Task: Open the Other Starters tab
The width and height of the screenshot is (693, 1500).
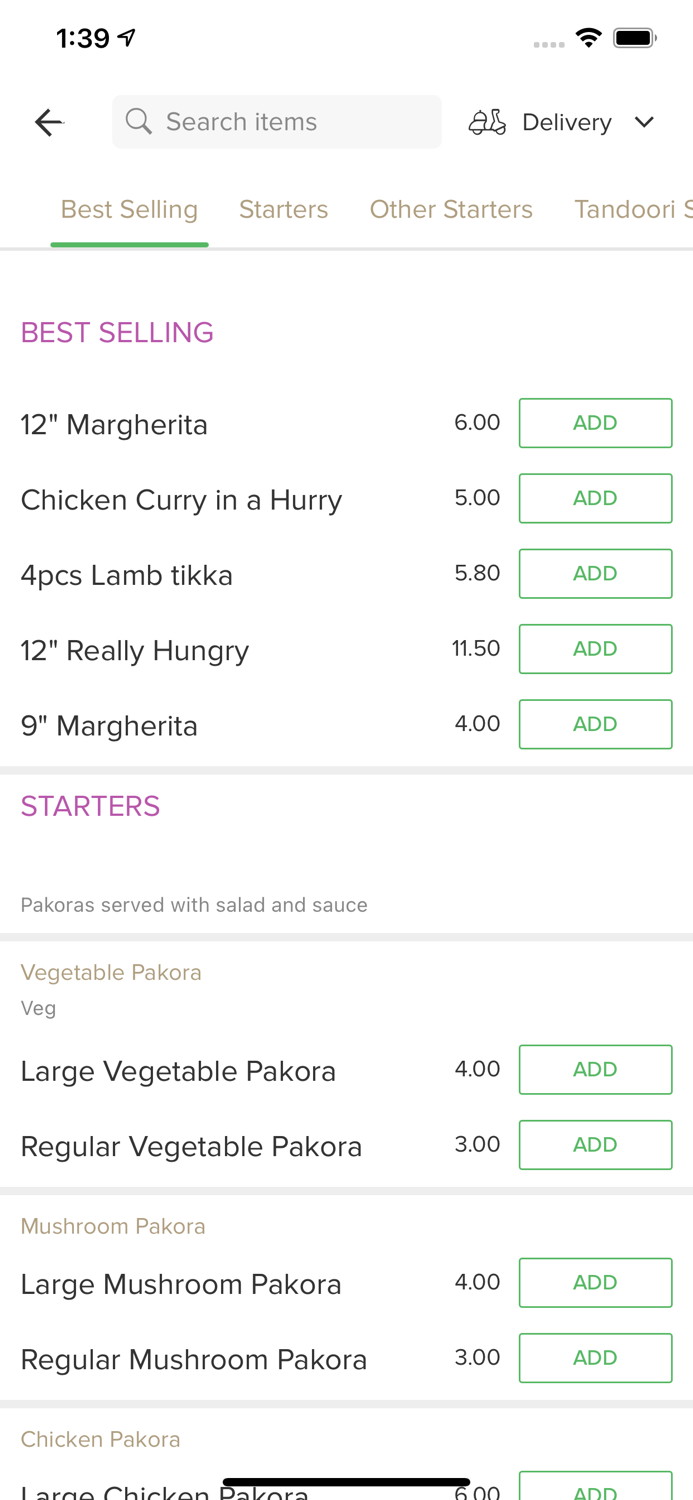Action: pyautogui.click(x=451, y=209)
